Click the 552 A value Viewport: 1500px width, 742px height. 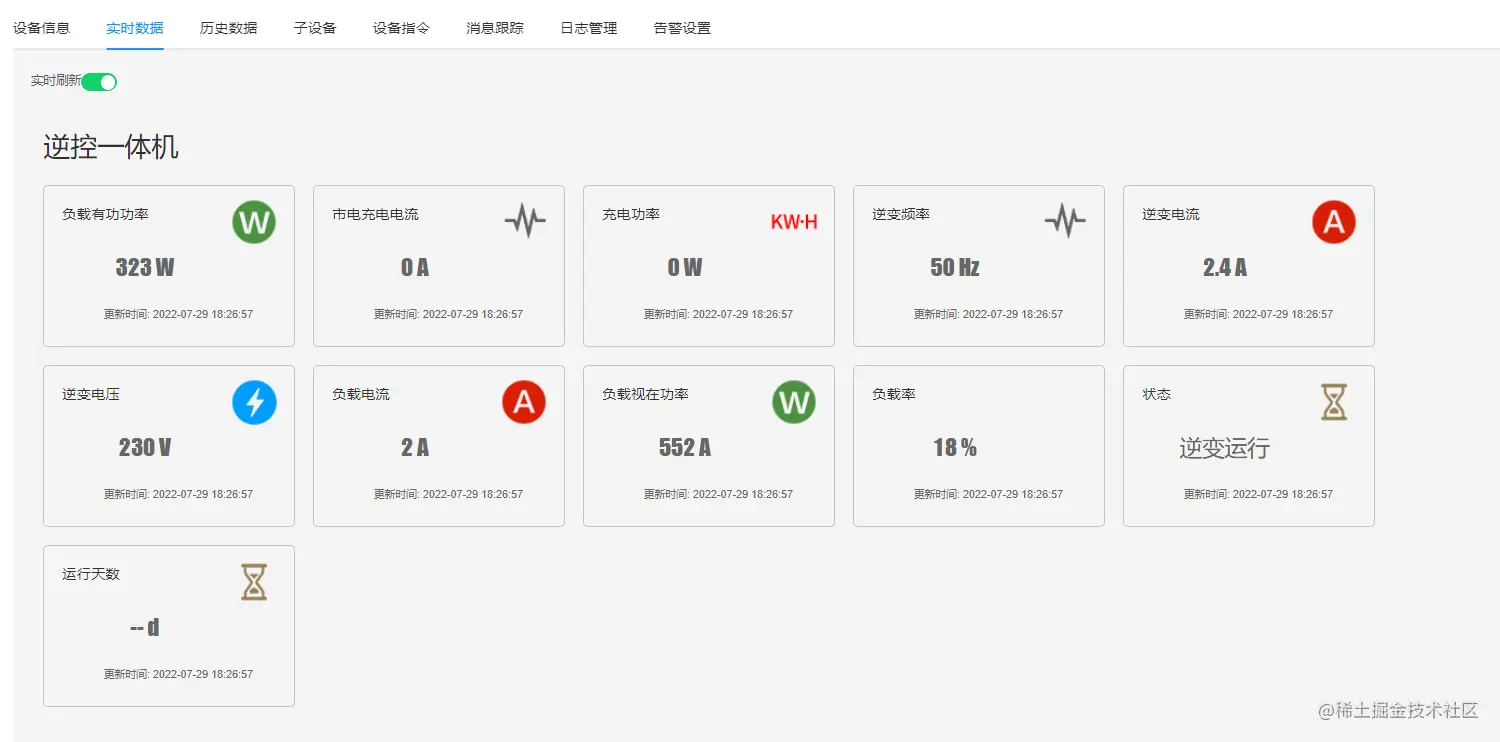[x=685, y=447]
